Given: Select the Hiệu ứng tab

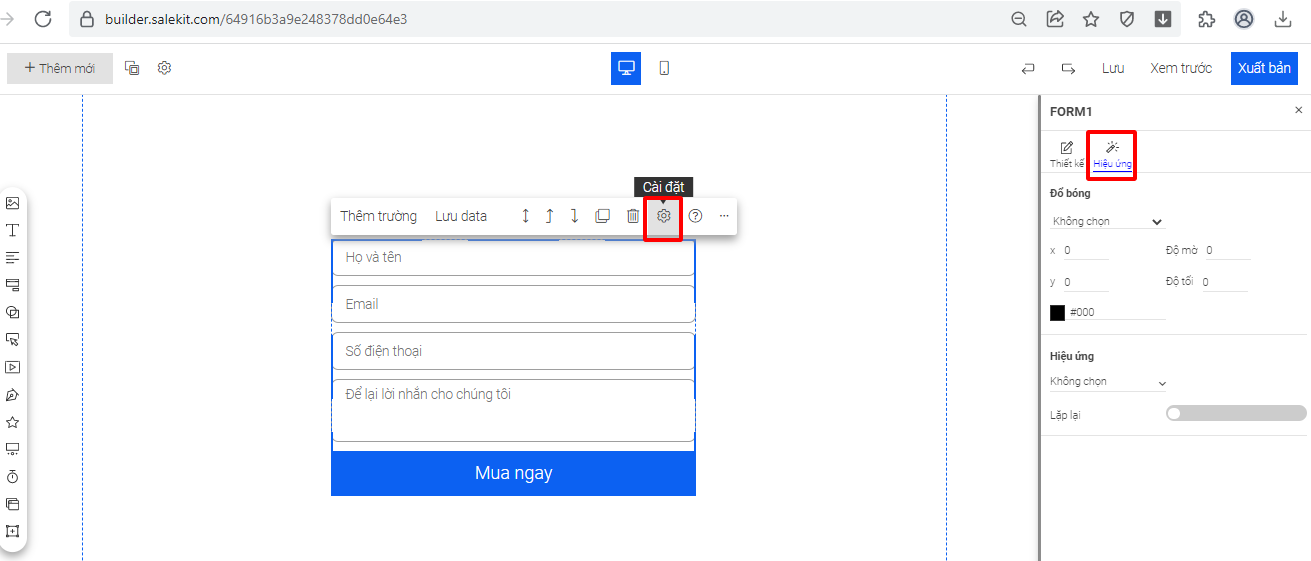Looking at the screenshot, I should [1112, 154].
